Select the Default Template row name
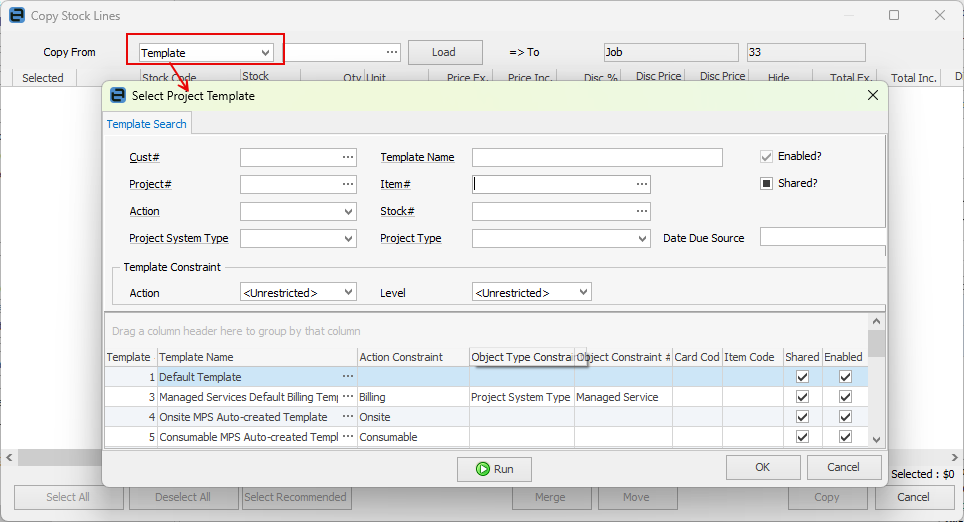This screenshot has width=964, height=522. pos(200,377)
